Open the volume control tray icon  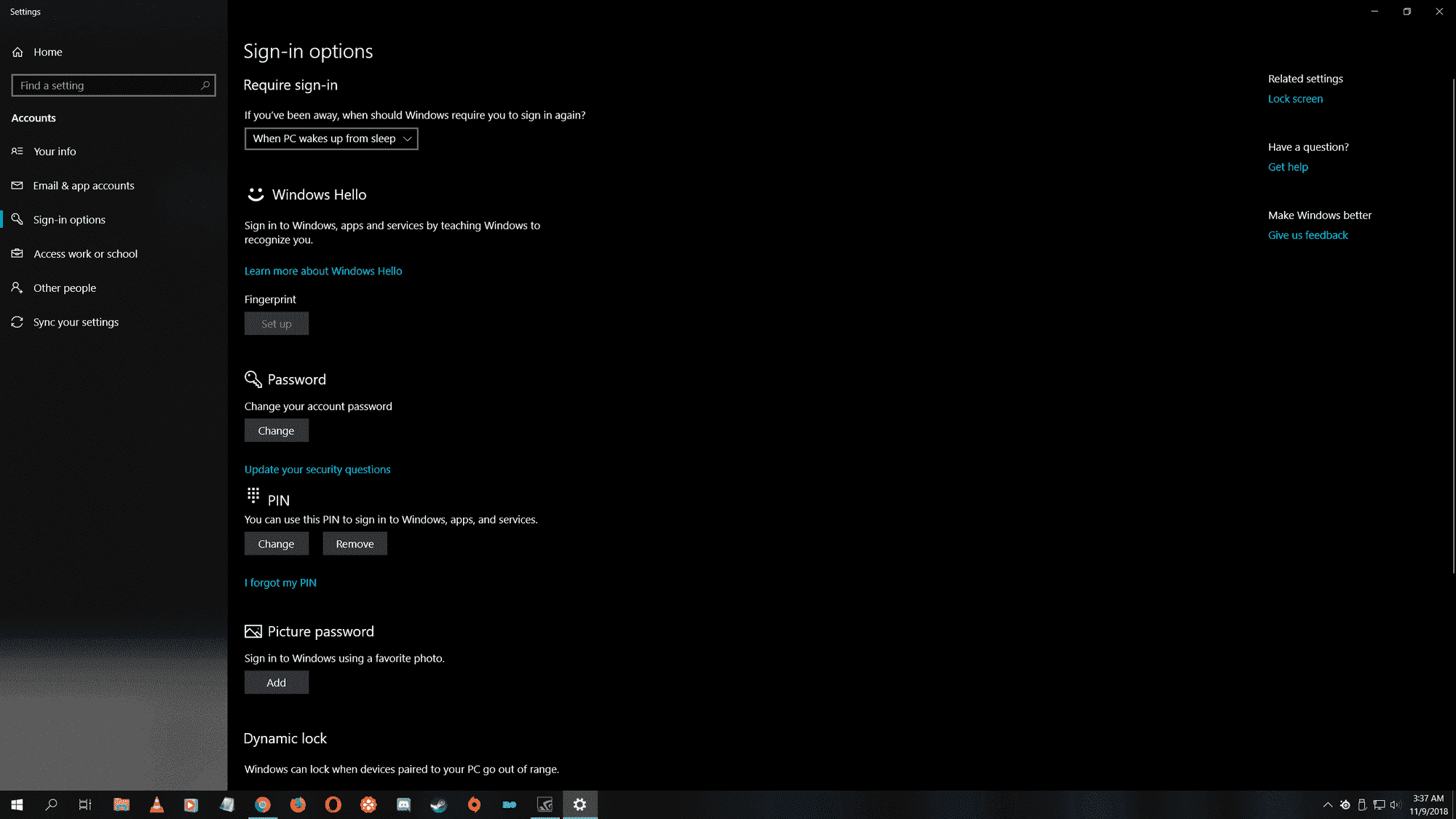[x=1395, y=804]
